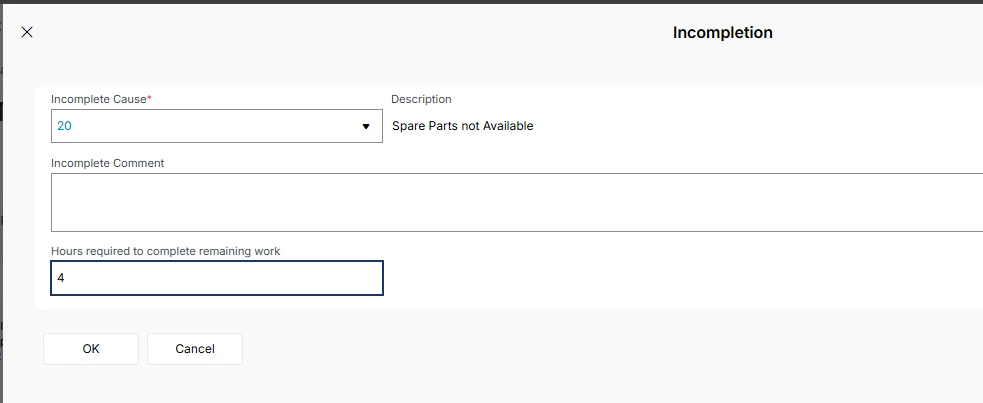The width and height of the screenshot is (983, 403).
Task: Click the value 20 in Incomplete Cause box
Action: pyautogui.click(x=65, y=126)
